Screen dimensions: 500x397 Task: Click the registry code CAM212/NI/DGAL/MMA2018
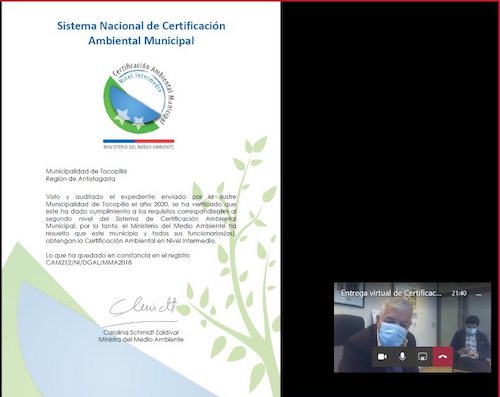tap(89, 263)
